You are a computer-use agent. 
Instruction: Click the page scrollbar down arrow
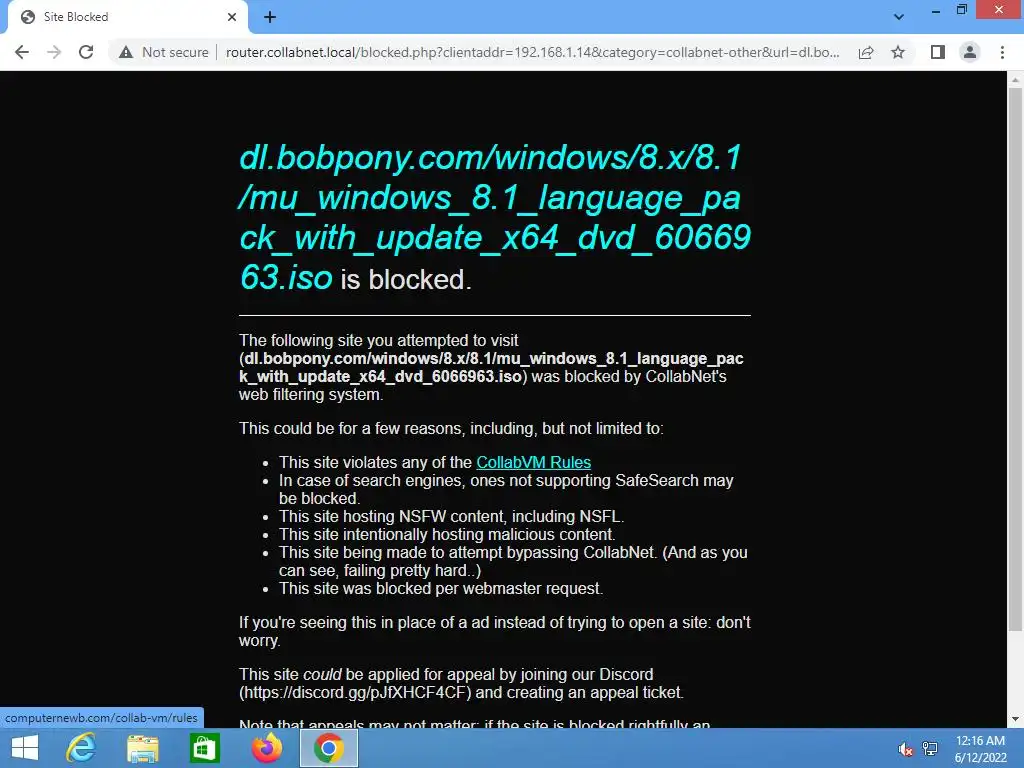(x=1015, y=719)
